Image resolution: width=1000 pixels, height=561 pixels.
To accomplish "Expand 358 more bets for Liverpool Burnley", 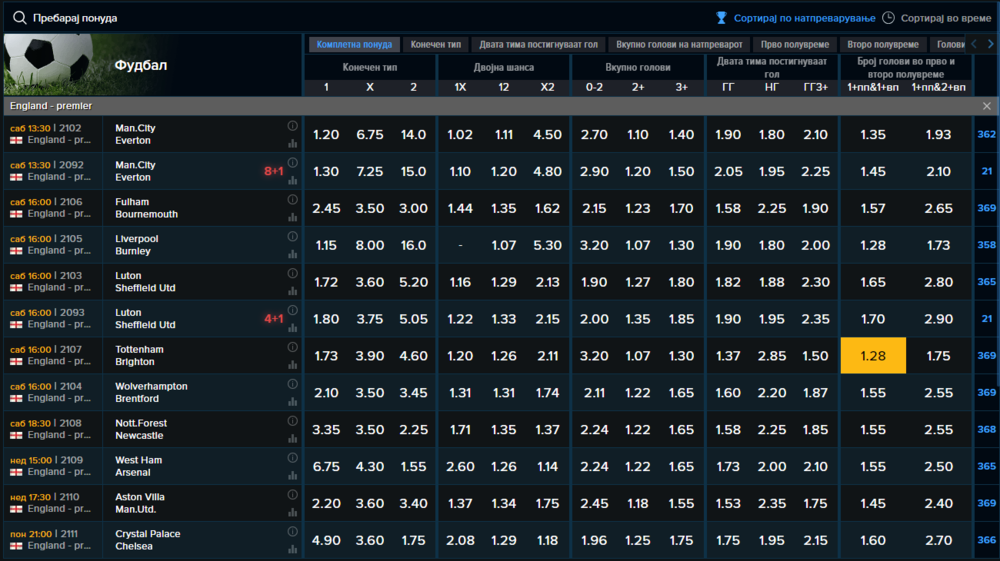I will 986,245.
